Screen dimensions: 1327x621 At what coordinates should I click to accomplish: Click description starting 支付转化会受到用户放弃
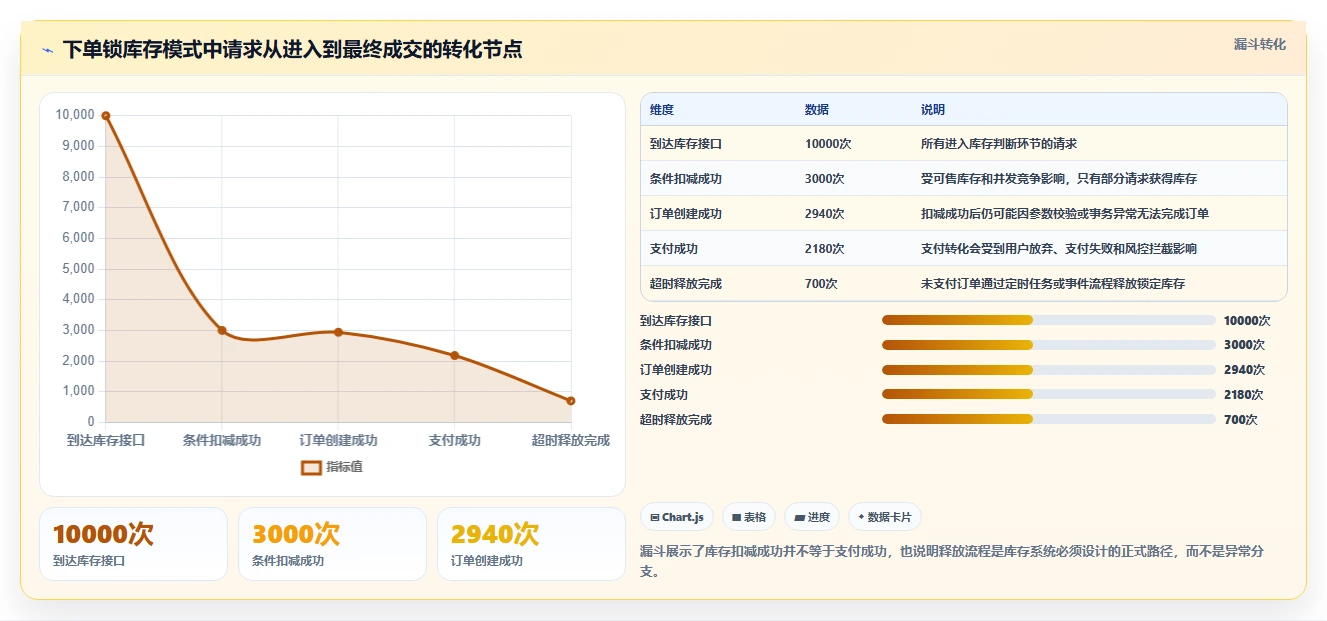1059,249
